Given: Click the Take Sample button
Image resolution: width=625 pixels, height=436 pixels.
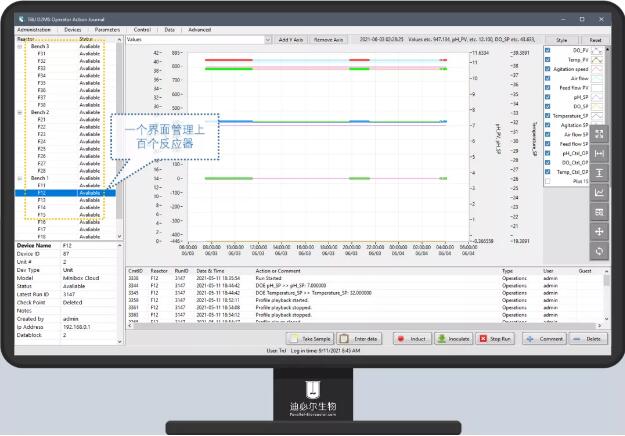Looking at the screenshot, I should 311,339.
